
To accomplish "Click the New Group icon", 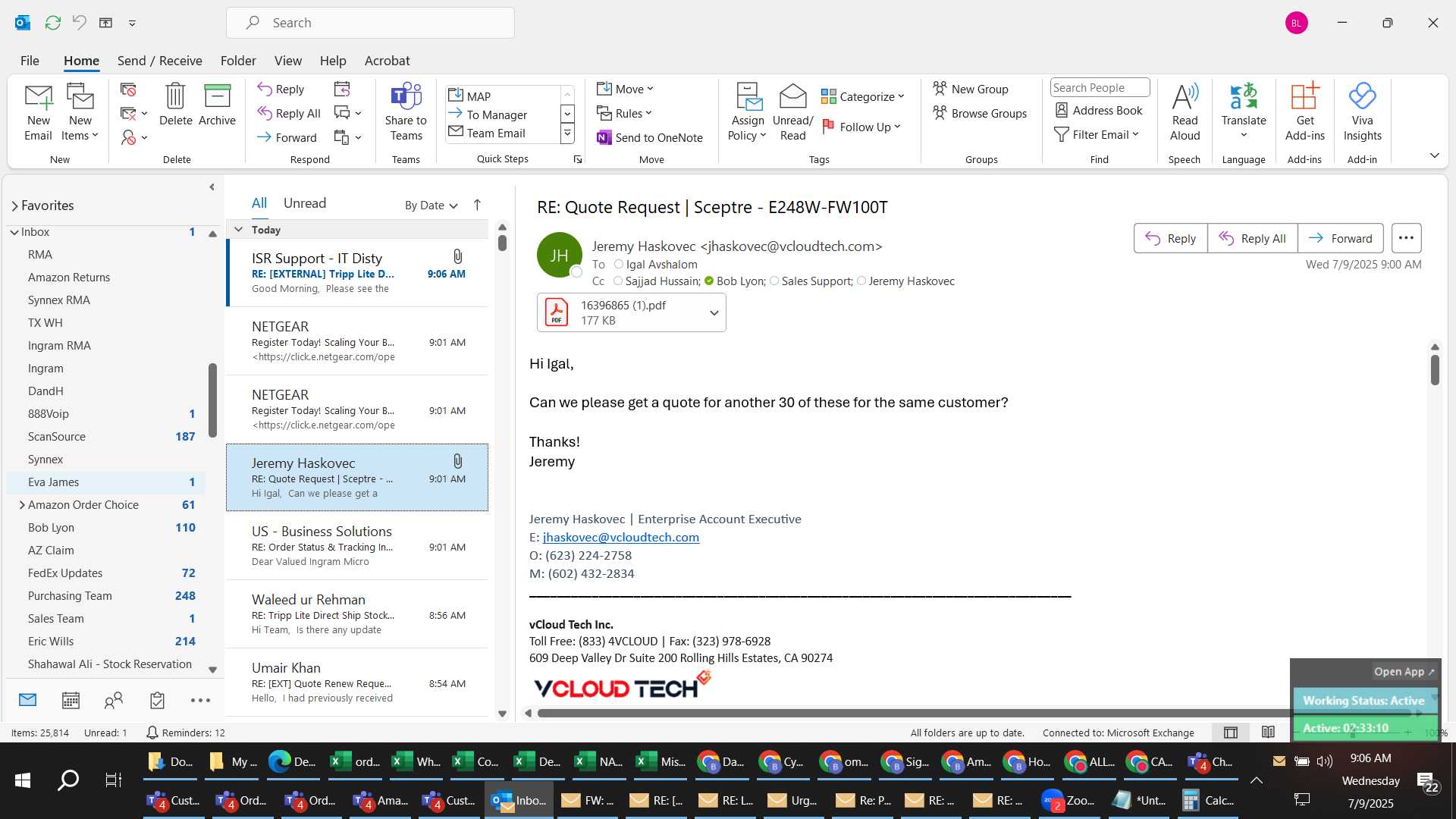I will coord(971,89).
